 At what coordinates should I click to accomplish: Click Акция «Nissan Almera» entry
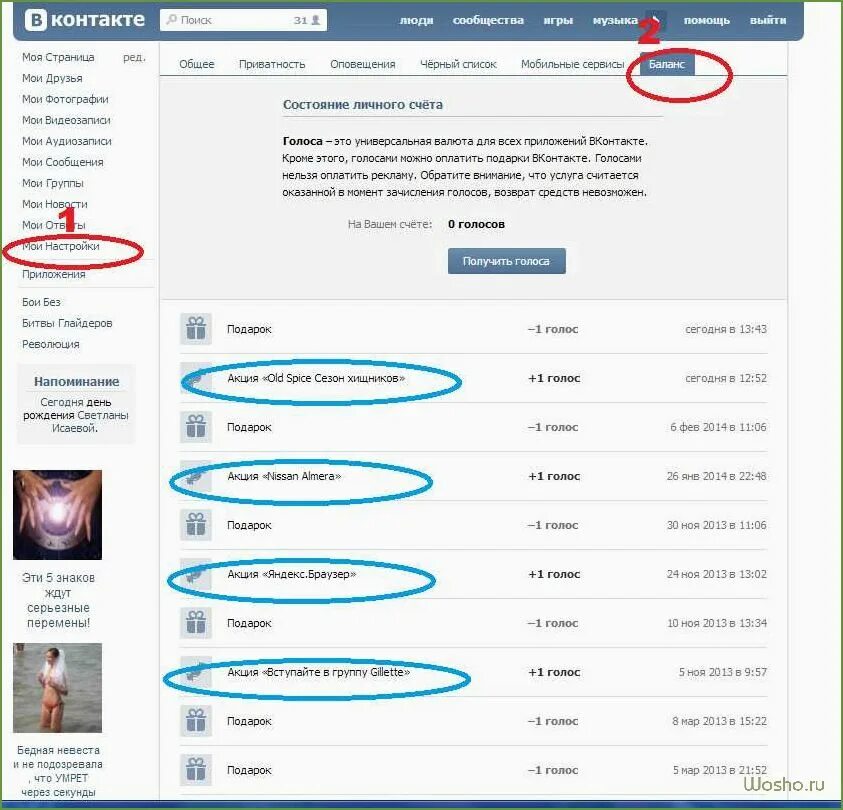pyautogui.click(x=284, y=476)
